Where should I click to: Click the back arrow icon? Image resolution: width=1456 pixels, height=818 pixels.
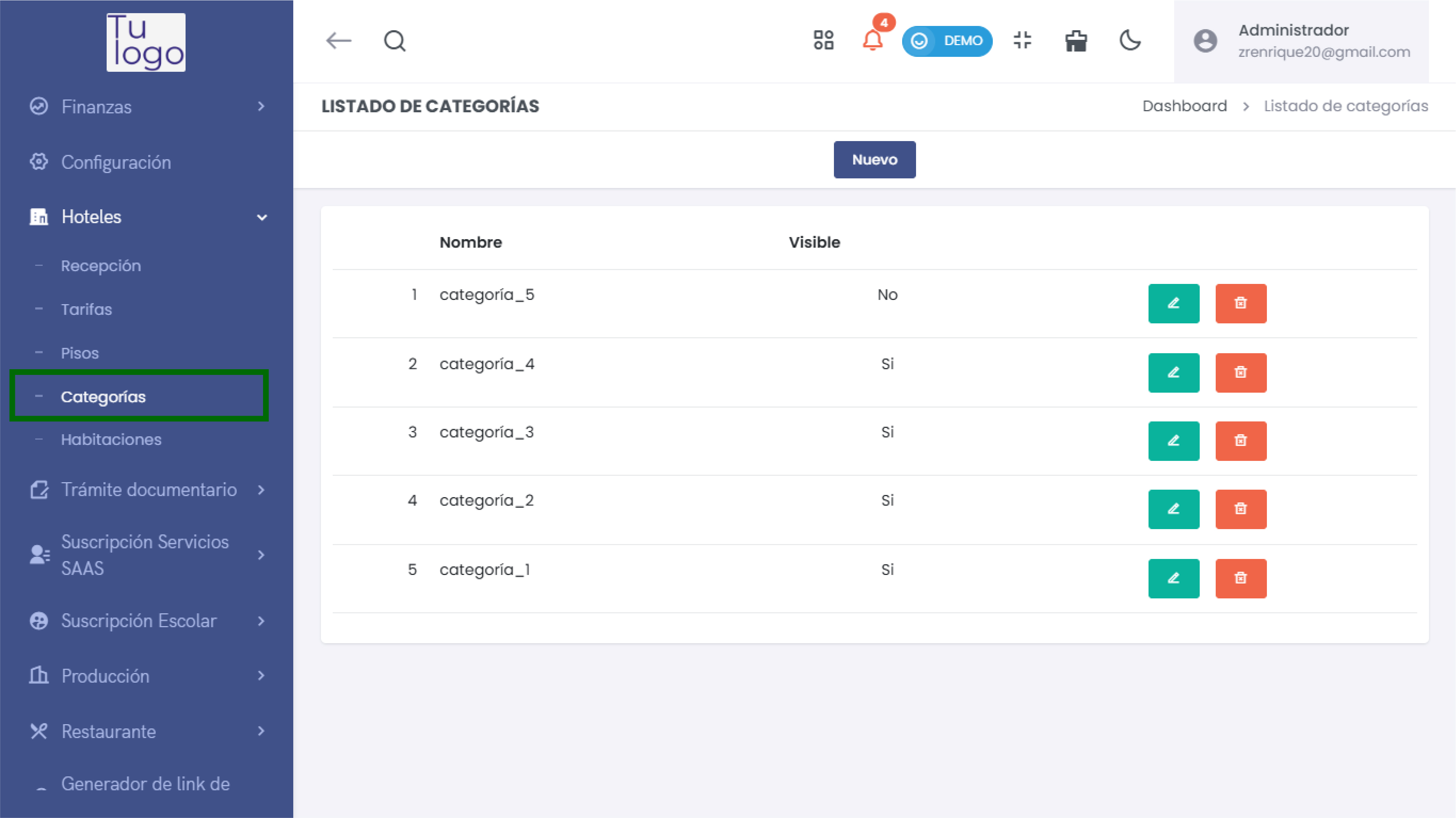[x=338, y=41]
